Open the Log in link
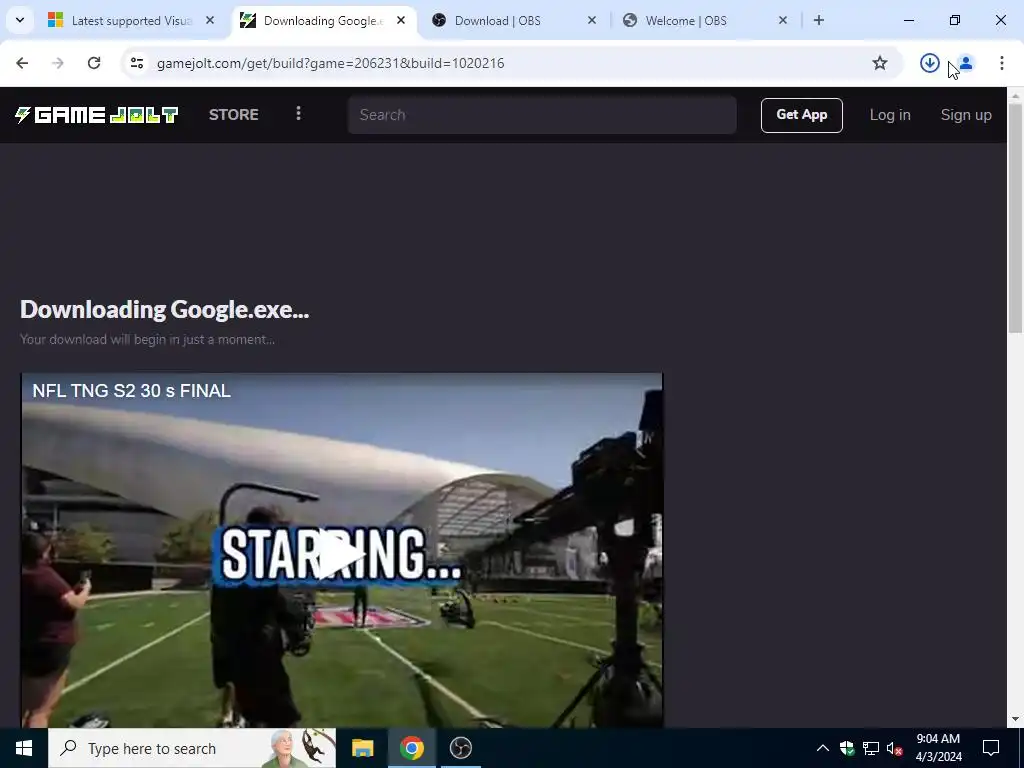This screenshot has height=768, width=1024. tap(889, 115)
